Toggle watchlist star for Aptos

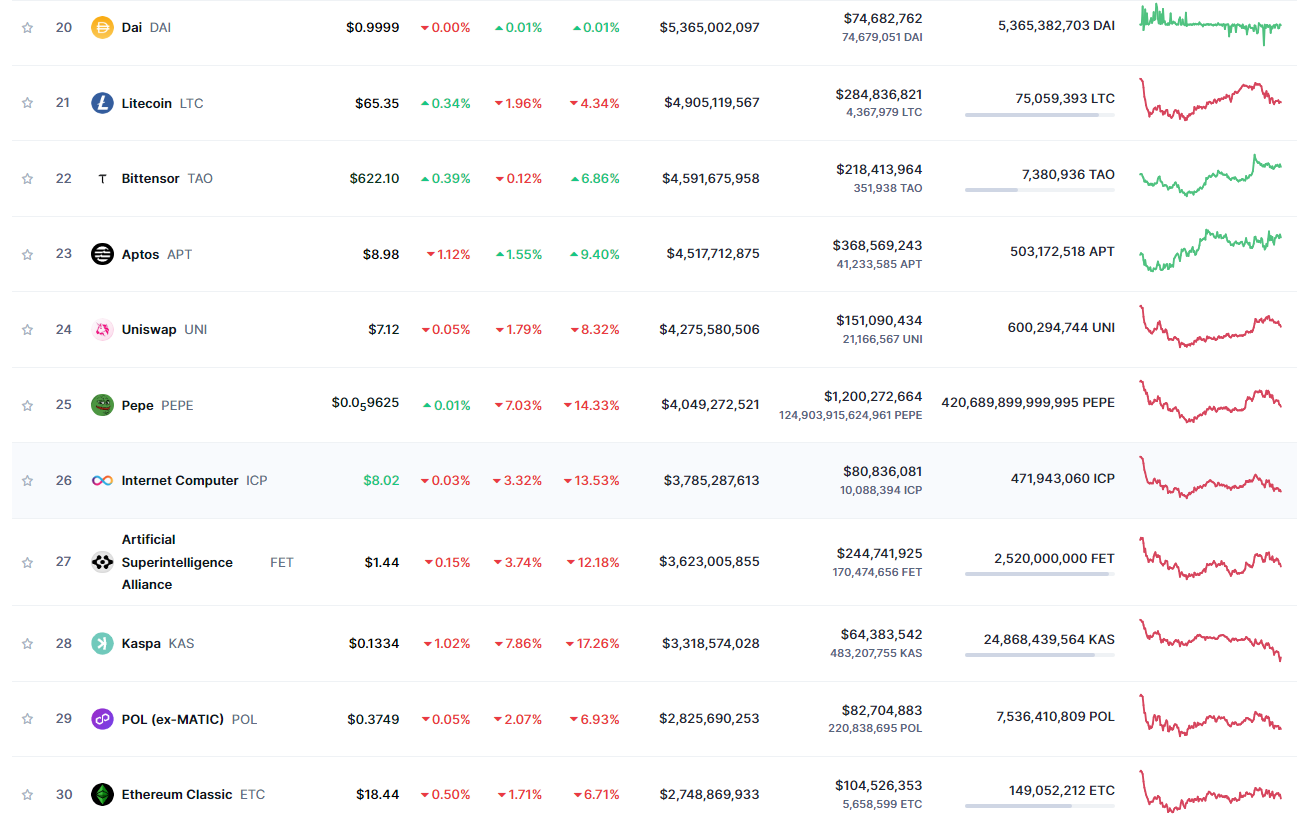(x=27, y=254)
